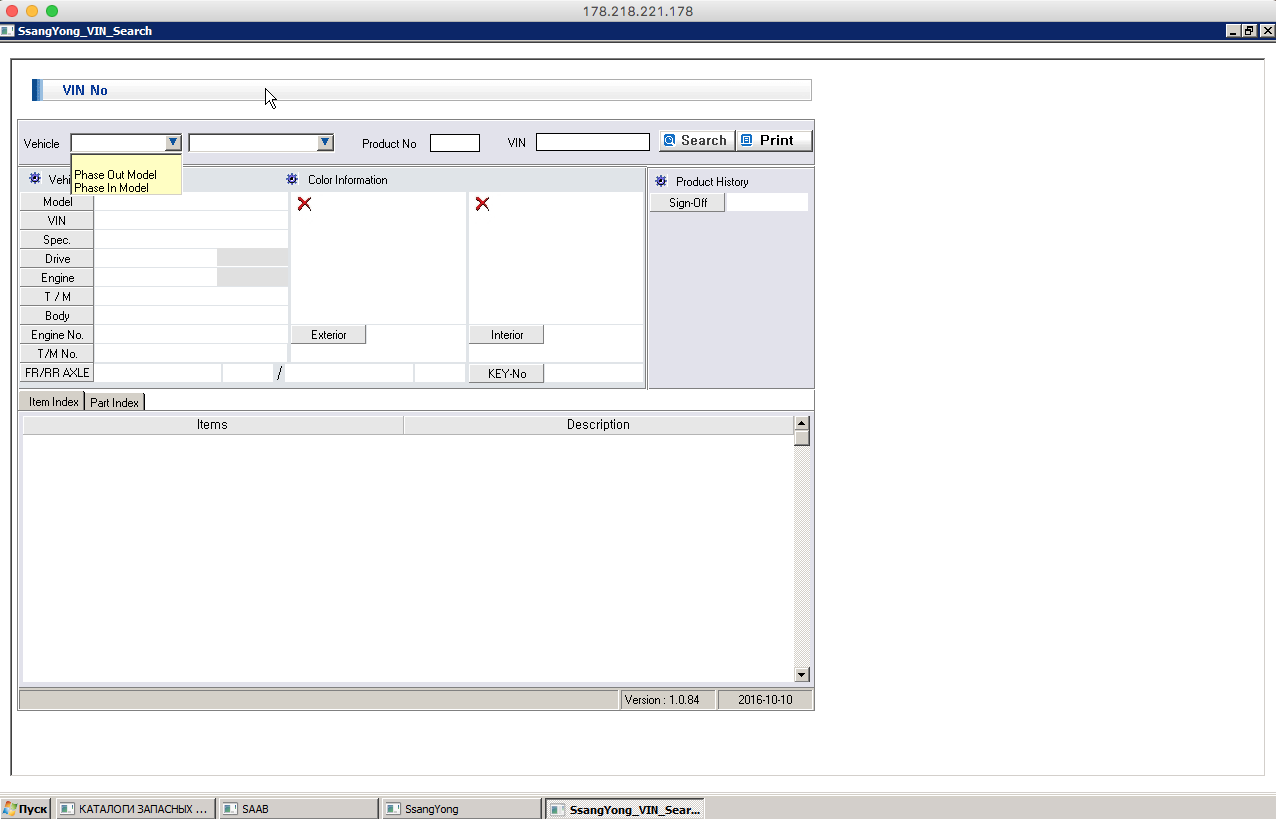Expand the second Vehicle dropdown list
Viewport: 1276px width, 819px height.
325,143
